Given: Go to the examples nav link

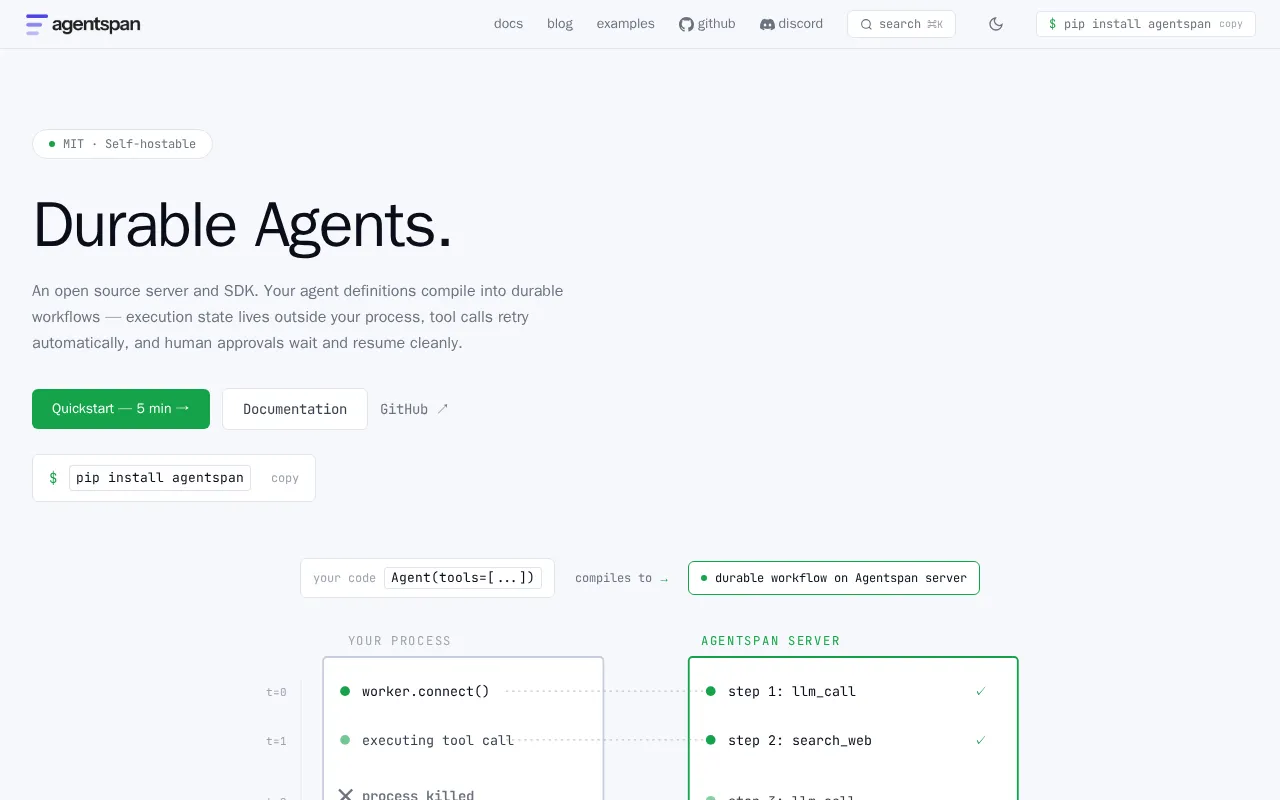Looking at the screenshot, I should [x=626, y=24].
